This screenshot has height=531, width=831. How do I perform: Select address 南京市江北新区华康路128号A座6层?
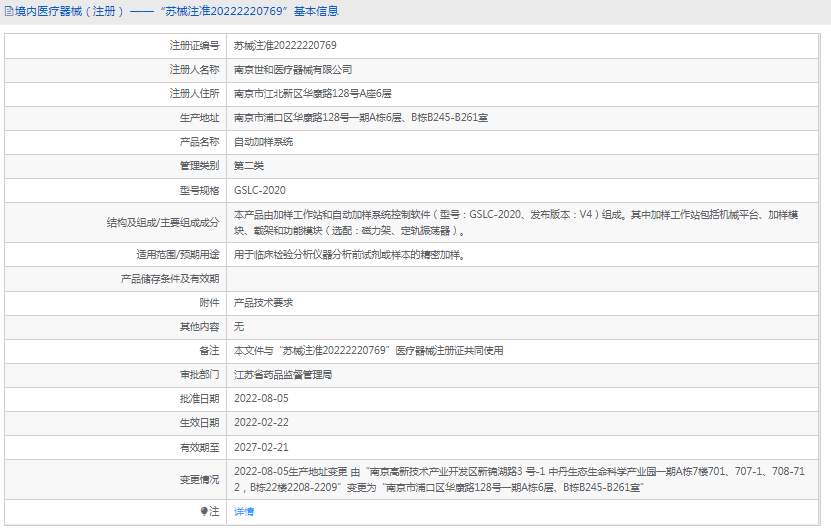pyautogui.click(x=313, y=94)
